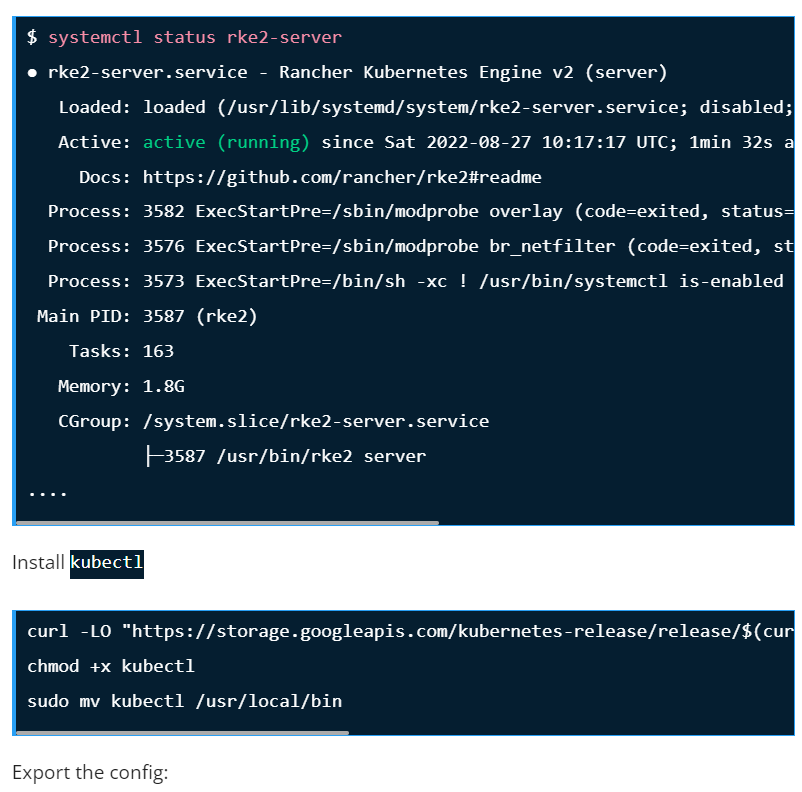This screenshot has height=792, width=802.
Task: Click the modprobe br_netfilter process line
Action: pyautogui.click(x=420, y=246)
